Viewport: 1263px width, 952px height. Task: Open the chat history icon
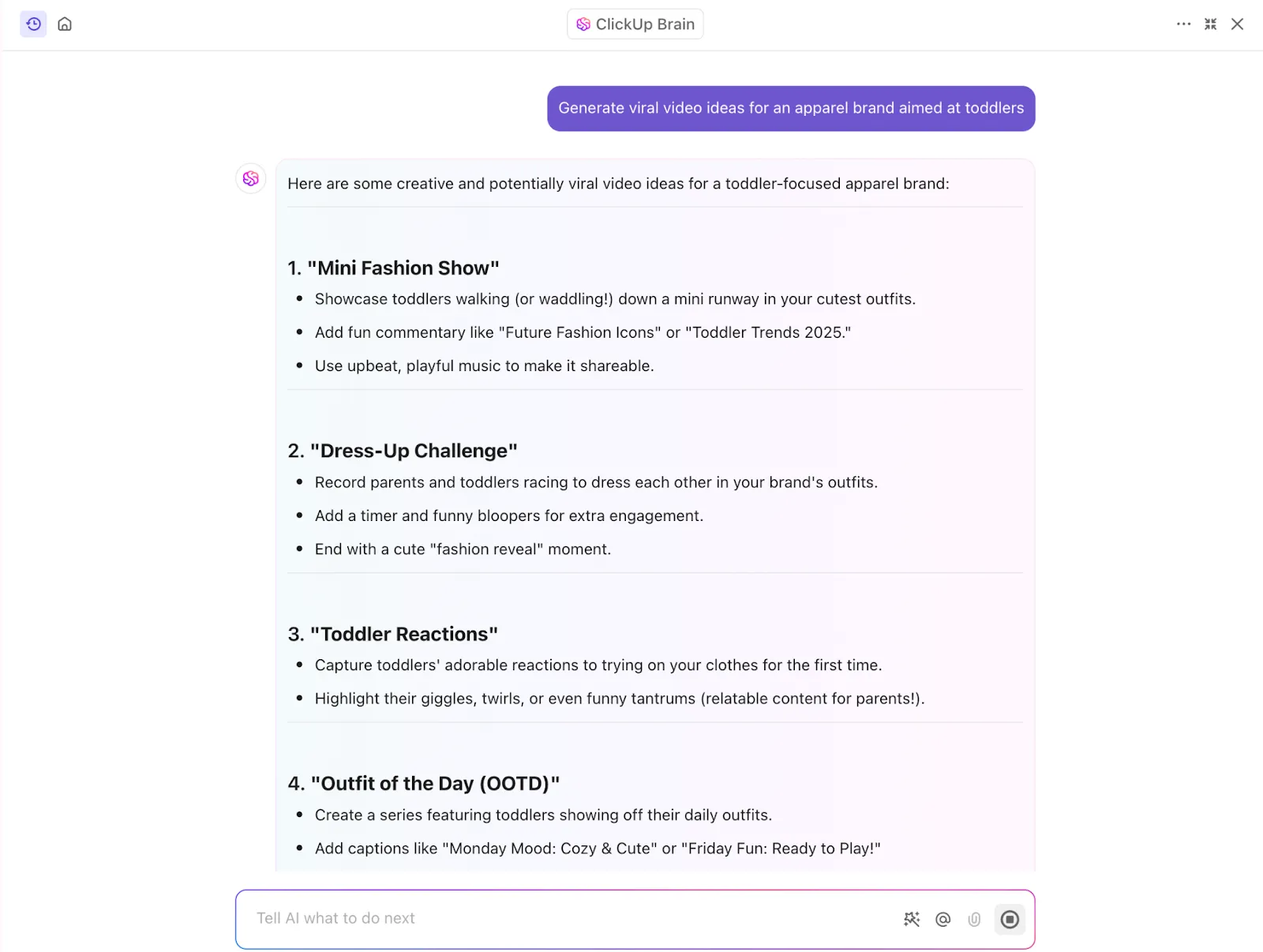pyautogui.click(x=33, y=24)
